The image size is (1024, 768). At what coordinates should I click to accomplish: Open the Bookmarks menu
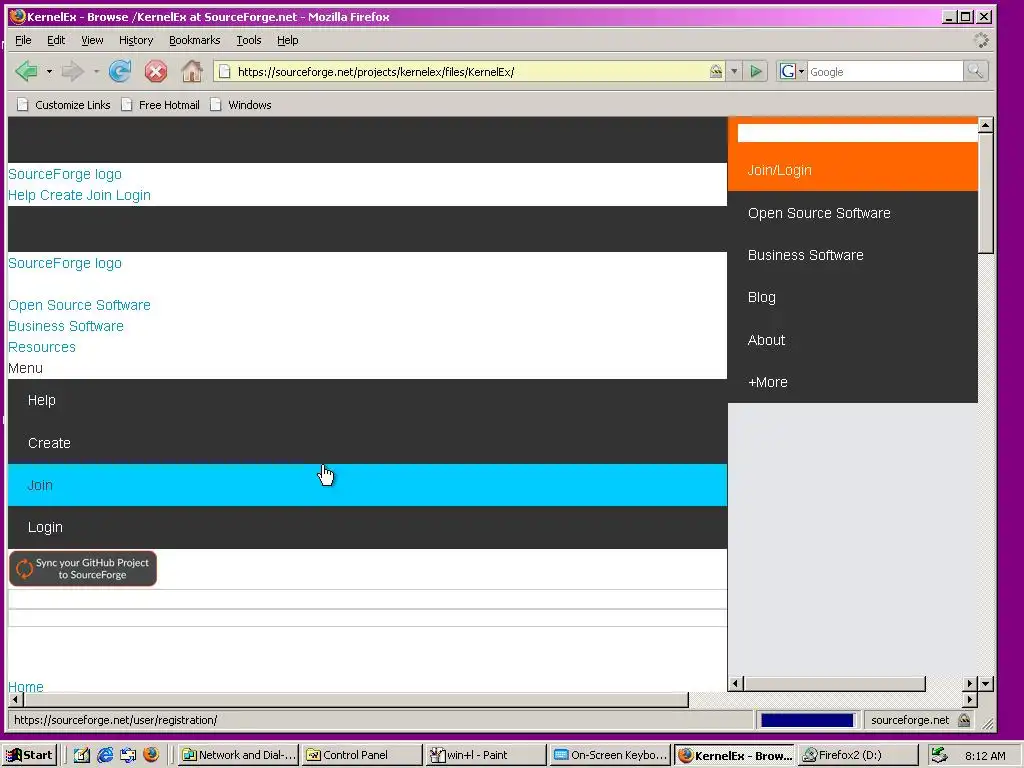point(195,40)
